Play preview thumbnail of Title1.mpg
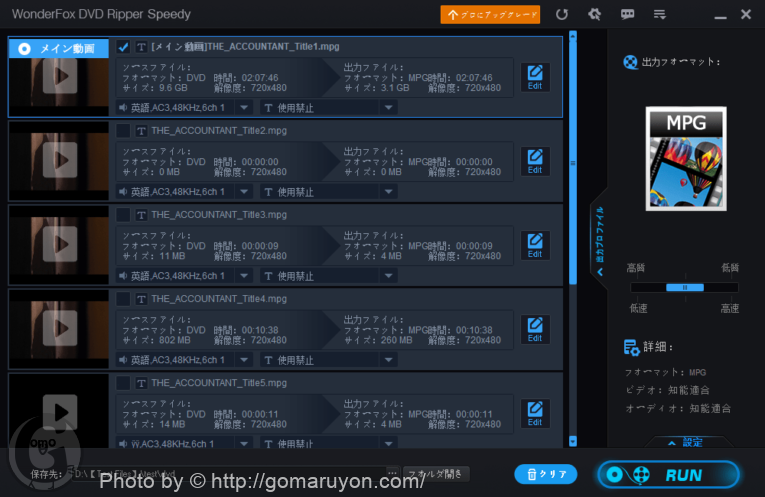Image resolution: width=765 pixels, height=497 pixels. (60, 76)
